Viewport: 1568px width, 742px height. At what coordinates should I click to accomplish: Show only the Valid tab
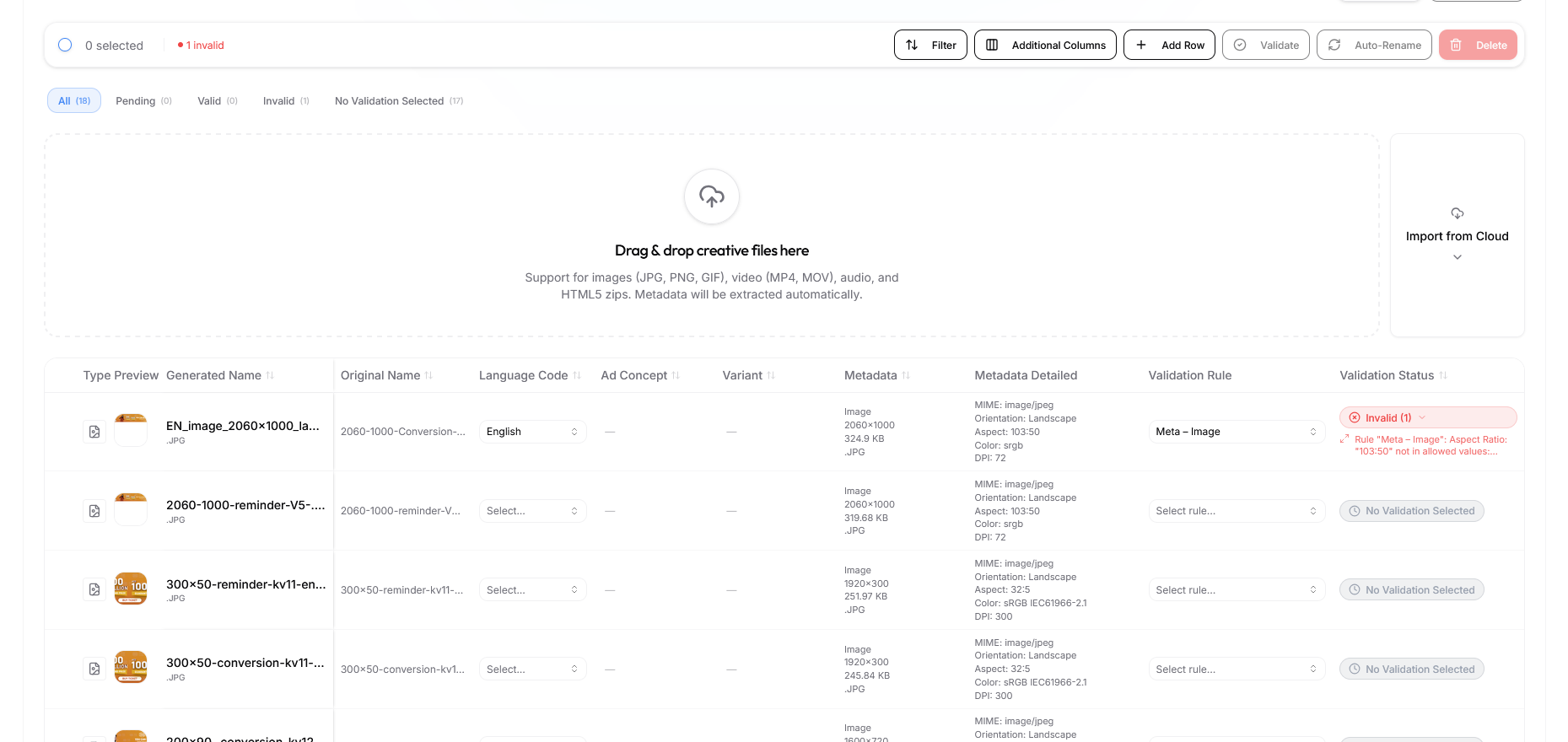click(x=218, y=101)
